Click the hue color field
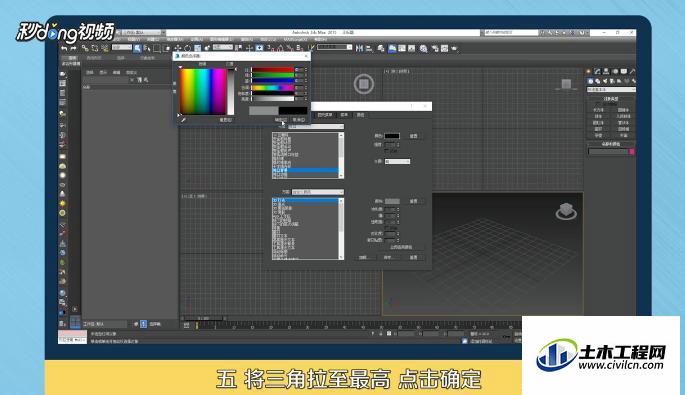The width and height of the screenshot is (685, 395). coord(203,91)
